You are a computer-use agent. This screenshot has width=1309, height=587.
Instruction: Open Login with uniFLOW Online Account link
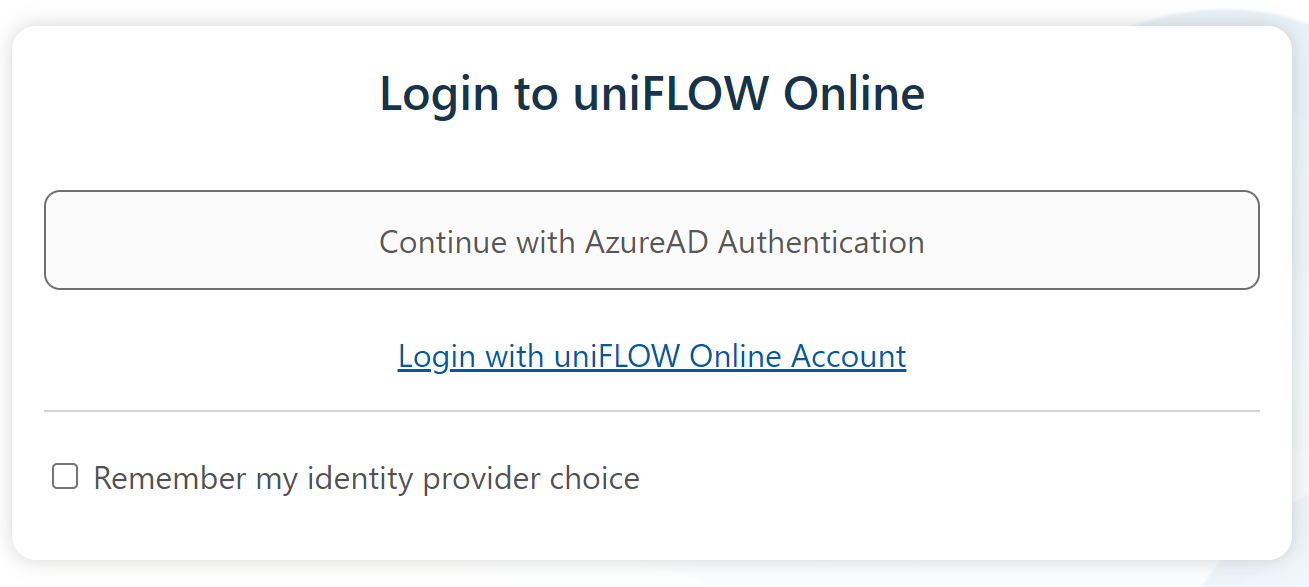click(651, 356)
